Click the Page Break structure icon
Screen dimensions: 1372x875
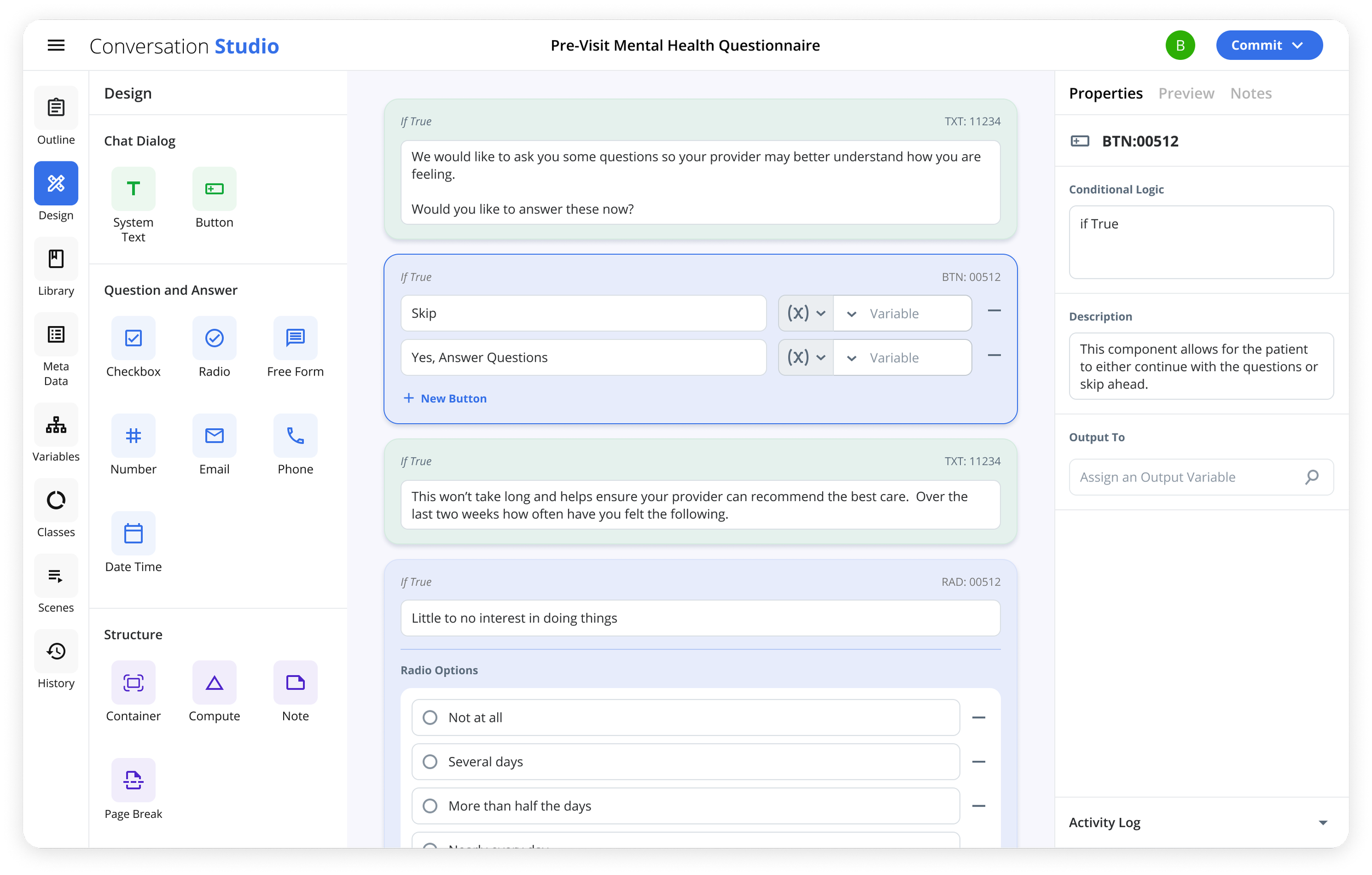133,780
